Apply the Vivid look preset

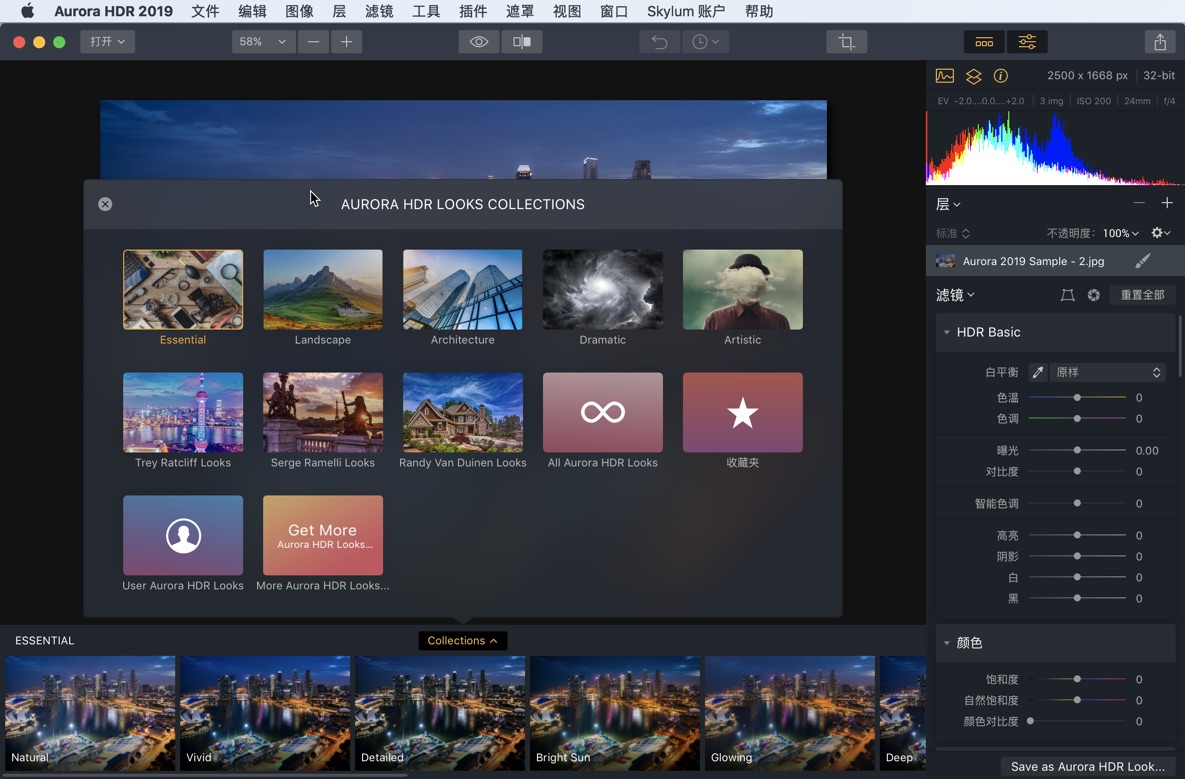[x=265, y=713]
